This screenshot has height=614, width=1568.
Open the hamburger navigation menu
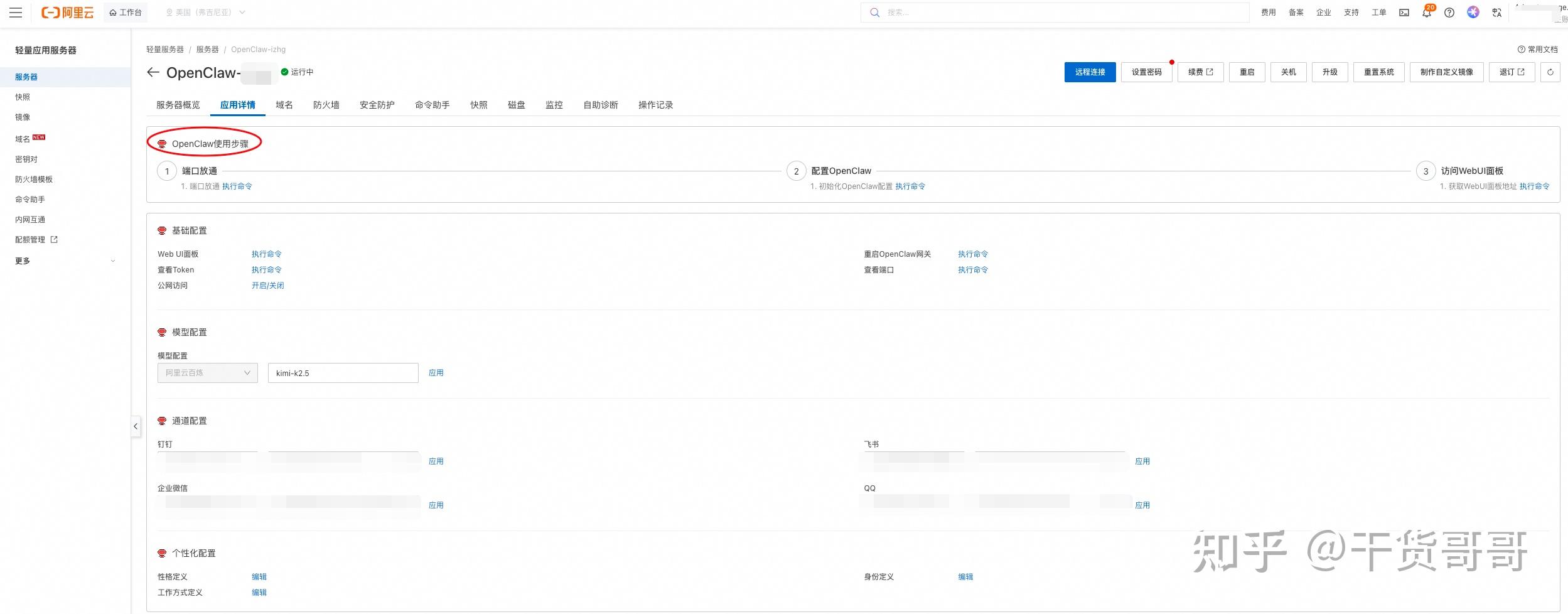16,13
